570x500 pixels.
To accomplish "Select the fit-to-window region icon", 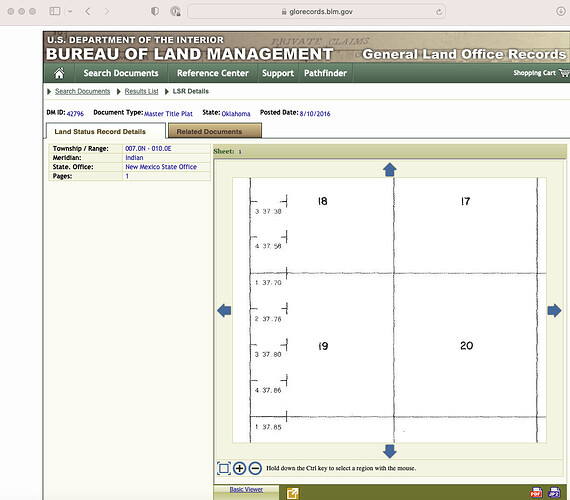I will coord(224,468).
